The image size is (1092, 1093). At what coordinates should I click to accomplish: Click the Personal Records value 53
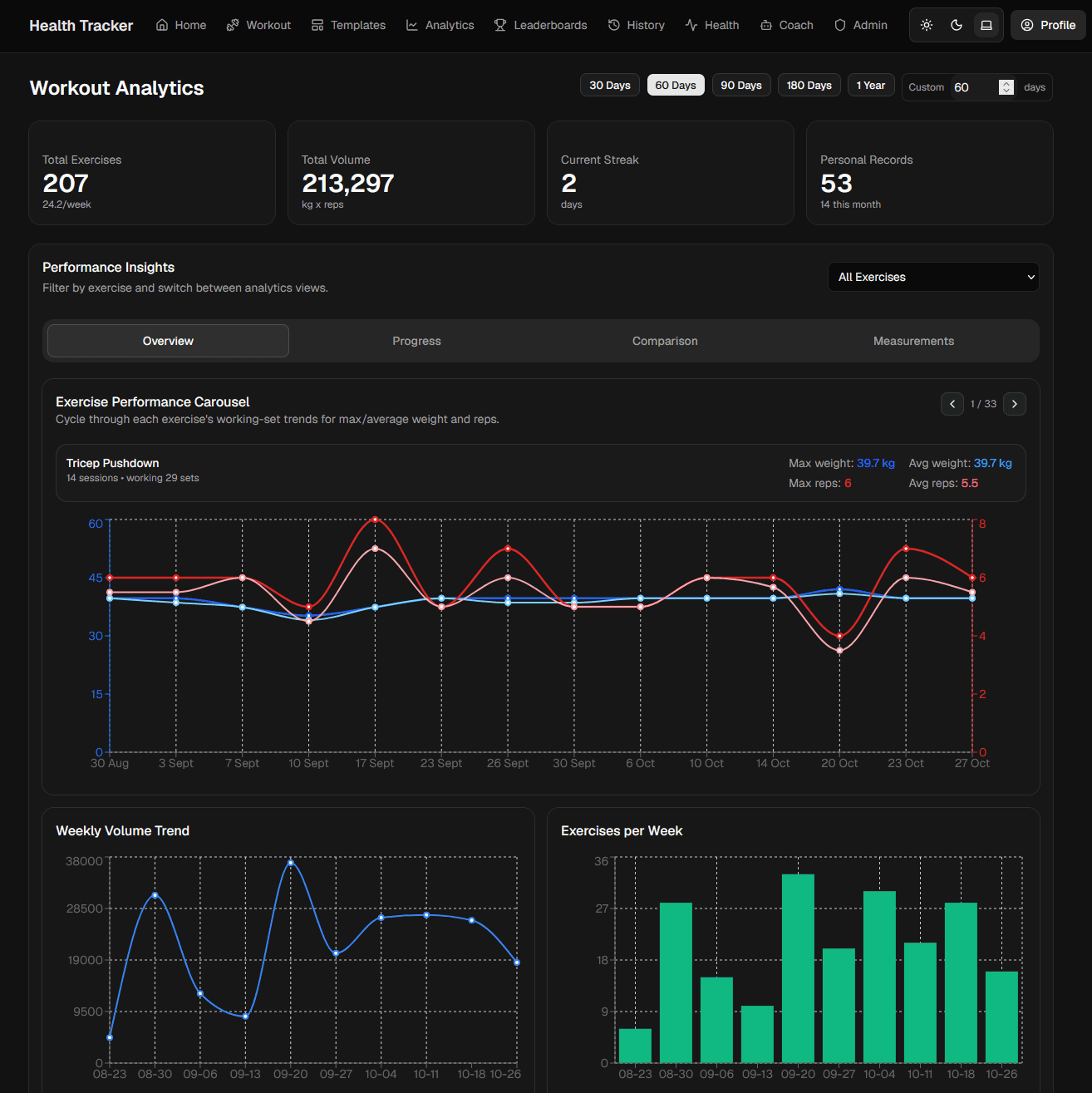click(836, 183)
